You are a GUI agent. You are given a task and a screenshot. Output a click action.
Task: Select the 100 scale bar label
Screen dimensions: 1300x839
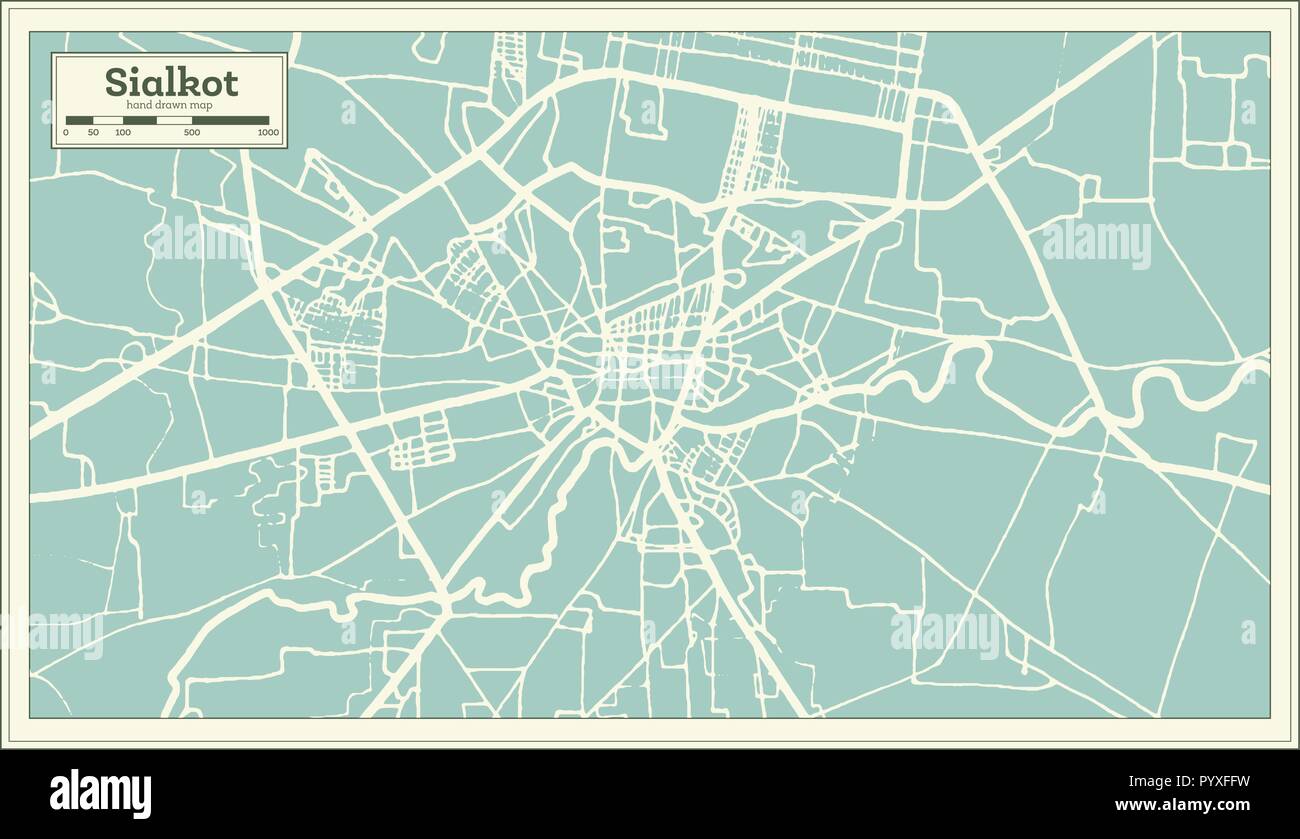pyautogui.click(x=123, y=132)
